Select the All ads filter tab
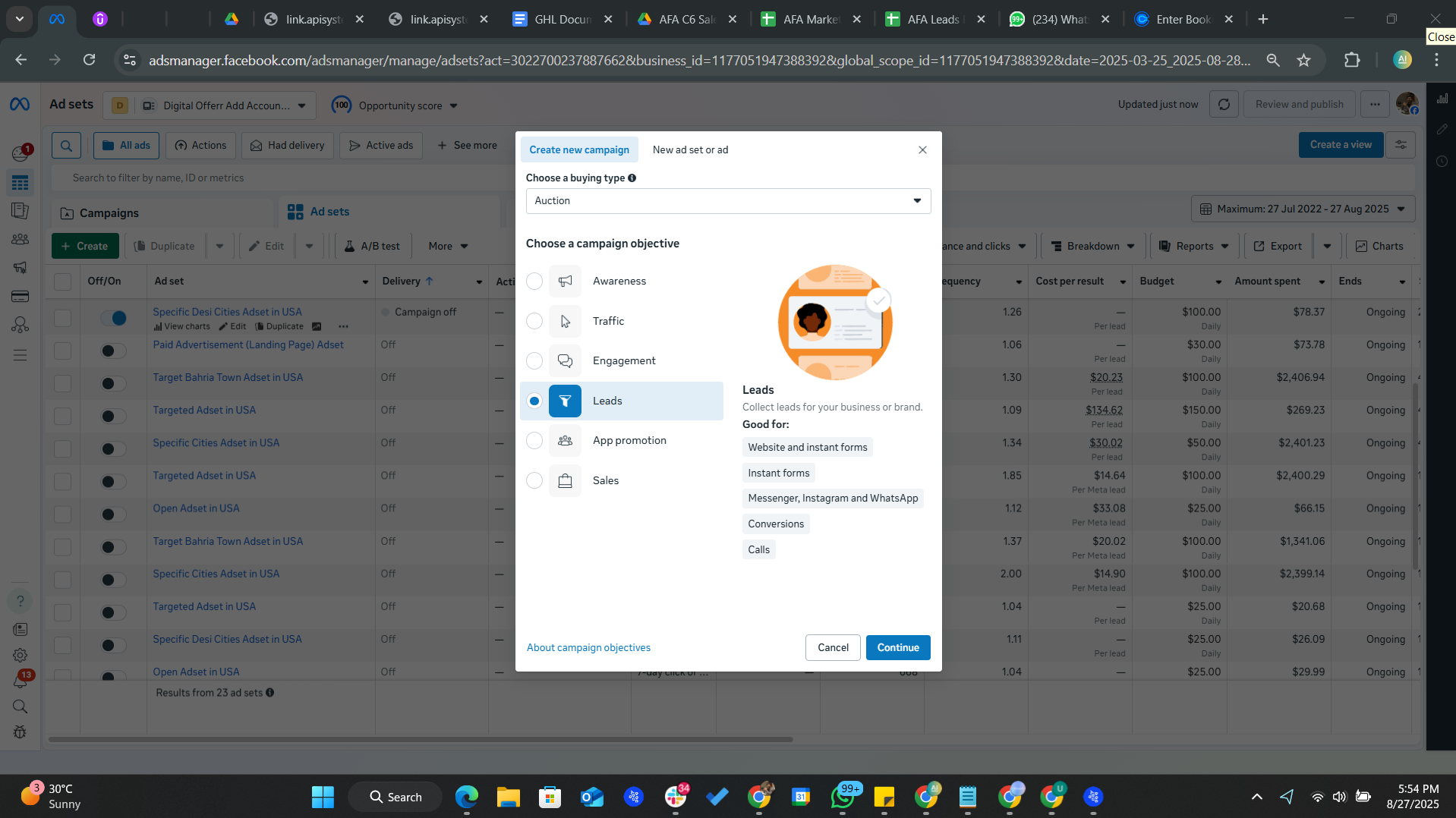 pos(126,146)
